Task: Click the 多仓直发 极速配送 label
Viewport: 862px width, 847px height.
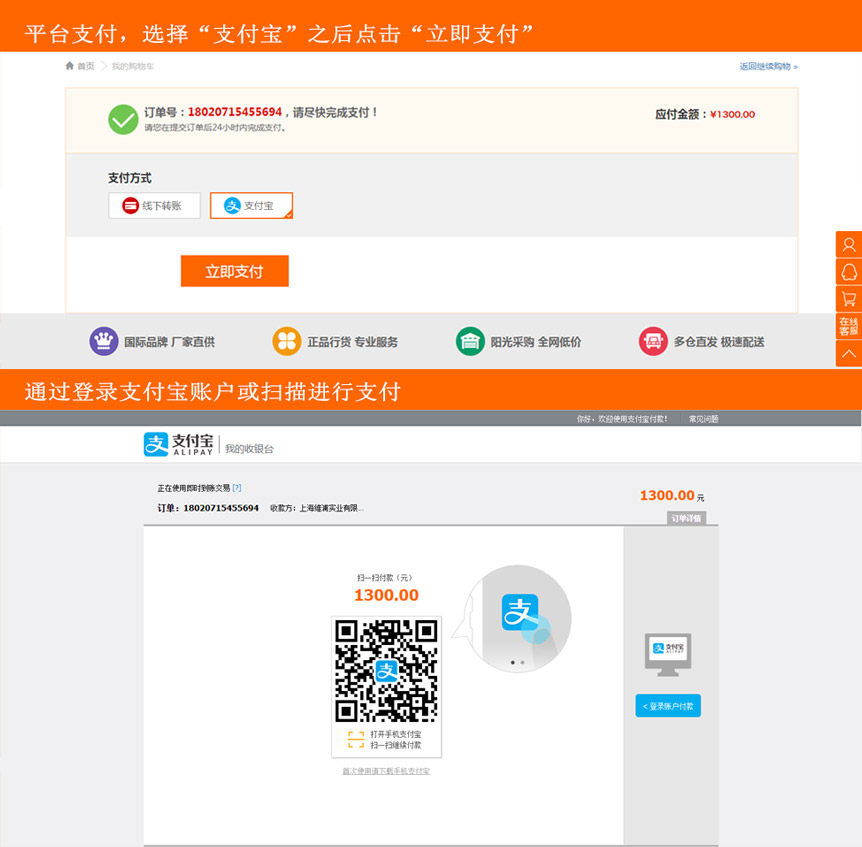Action: pos(719,342)
